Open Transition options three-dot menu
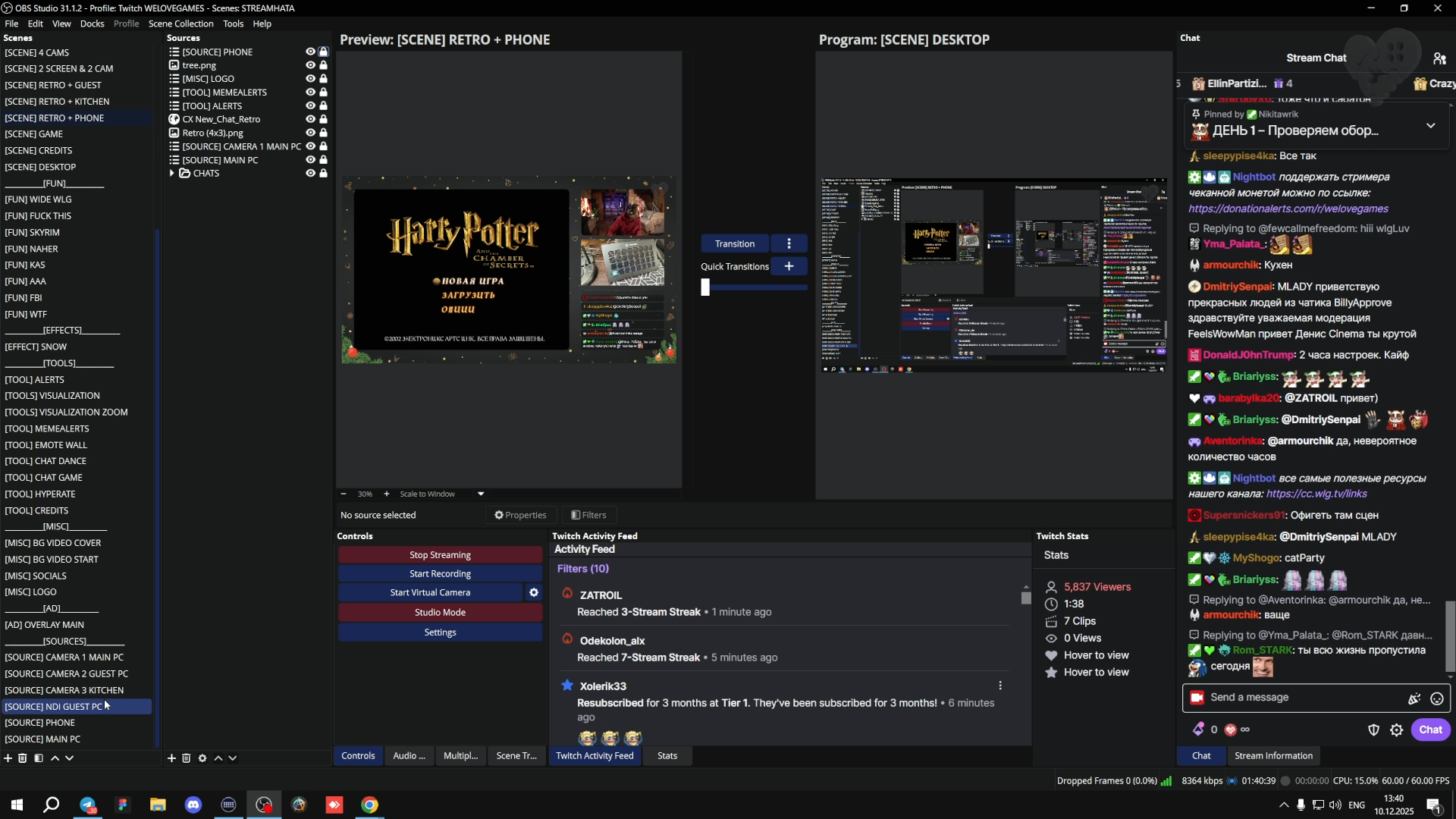This screenshot has width=1456, height=819. click(x=789, y=243)
